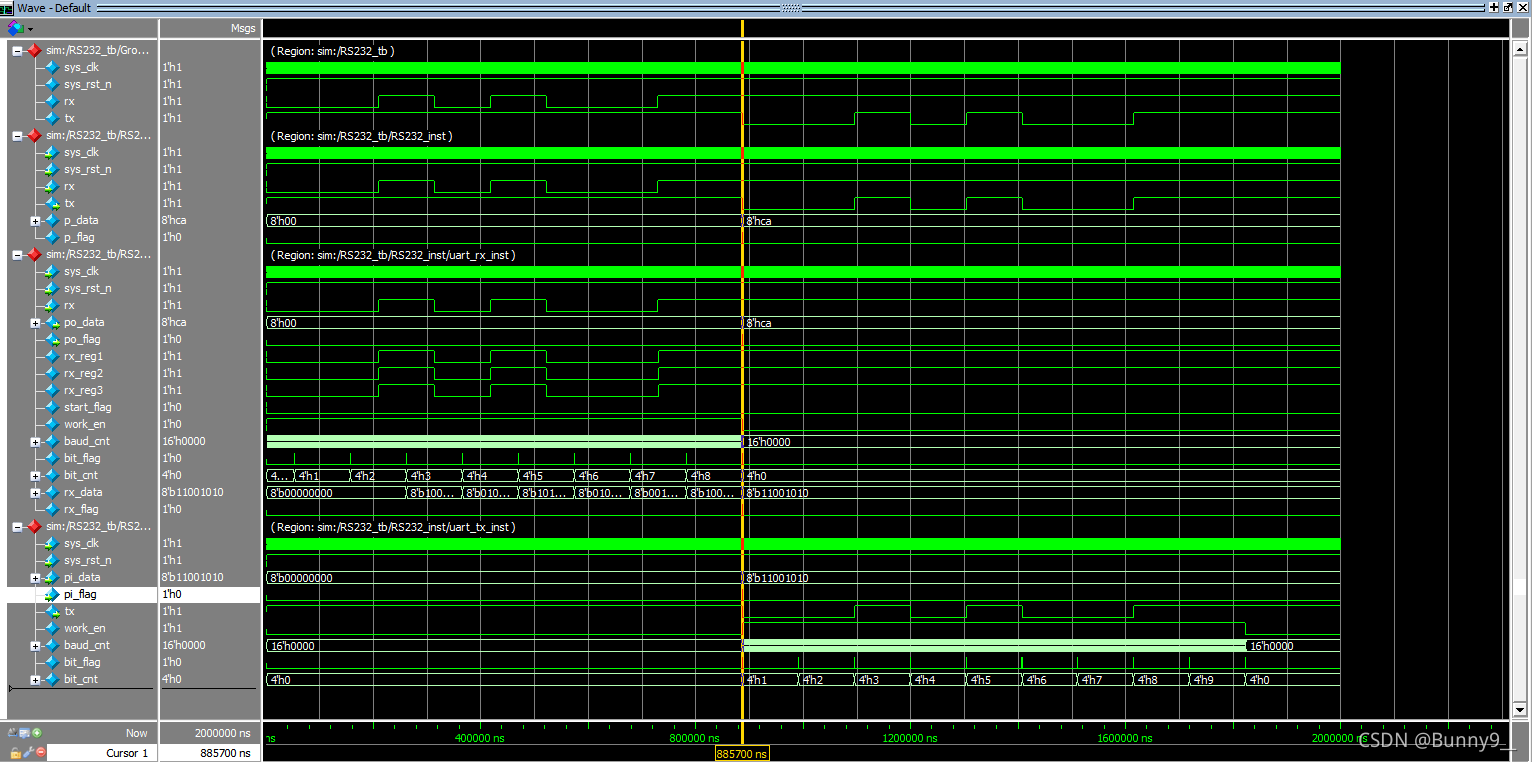The image size is (1533, 762).
Task: Toggle leaf names icon in the bottom-left corner
Action: [13, 733]
